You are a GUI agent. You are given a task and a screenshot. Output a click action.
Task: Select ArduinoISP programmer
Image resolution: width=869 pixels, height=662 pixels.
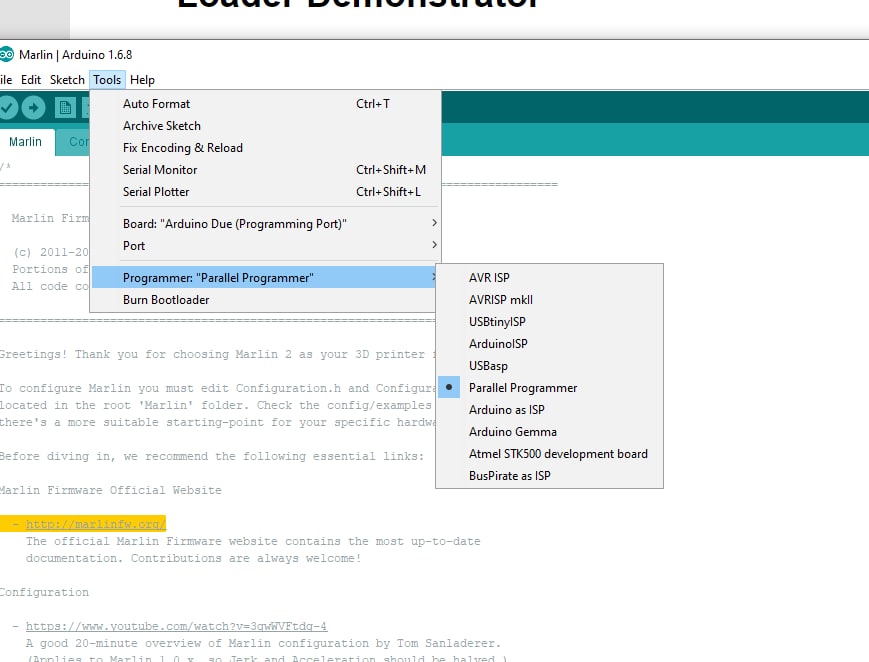(x=549, y=344)
